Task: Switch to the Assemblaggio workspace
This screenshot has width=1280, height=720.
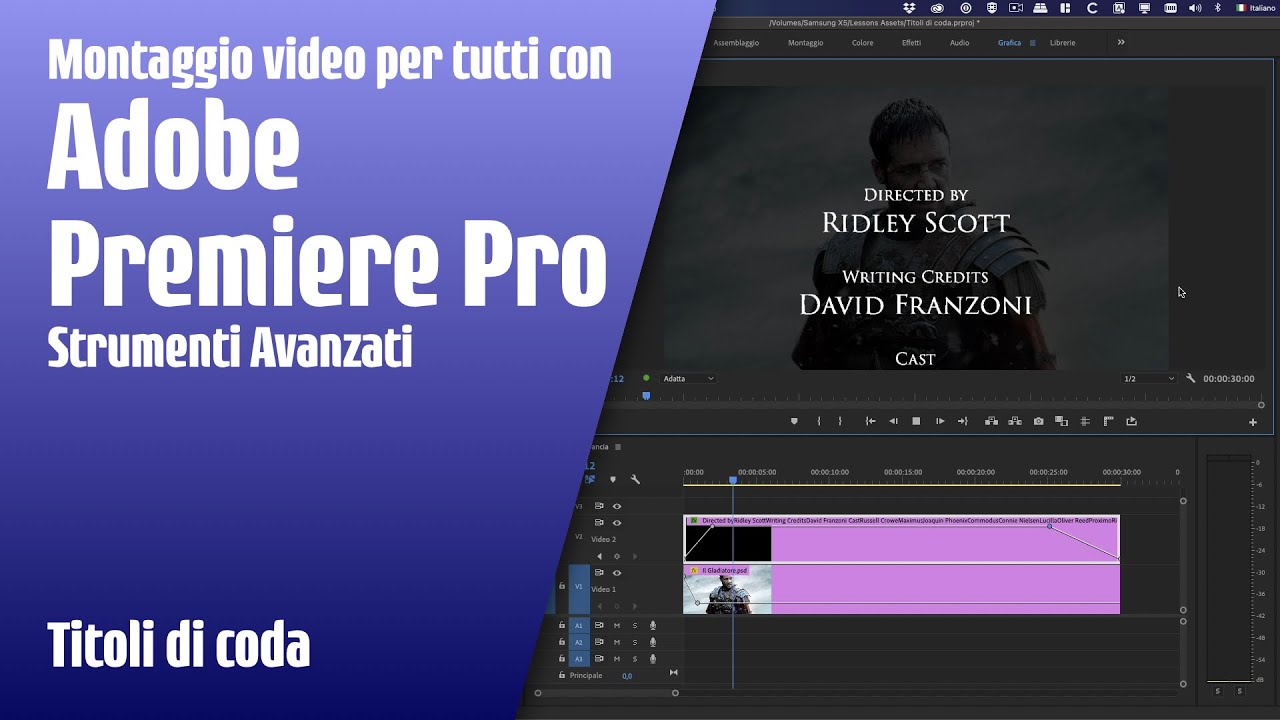Action: tap(736, 43)
